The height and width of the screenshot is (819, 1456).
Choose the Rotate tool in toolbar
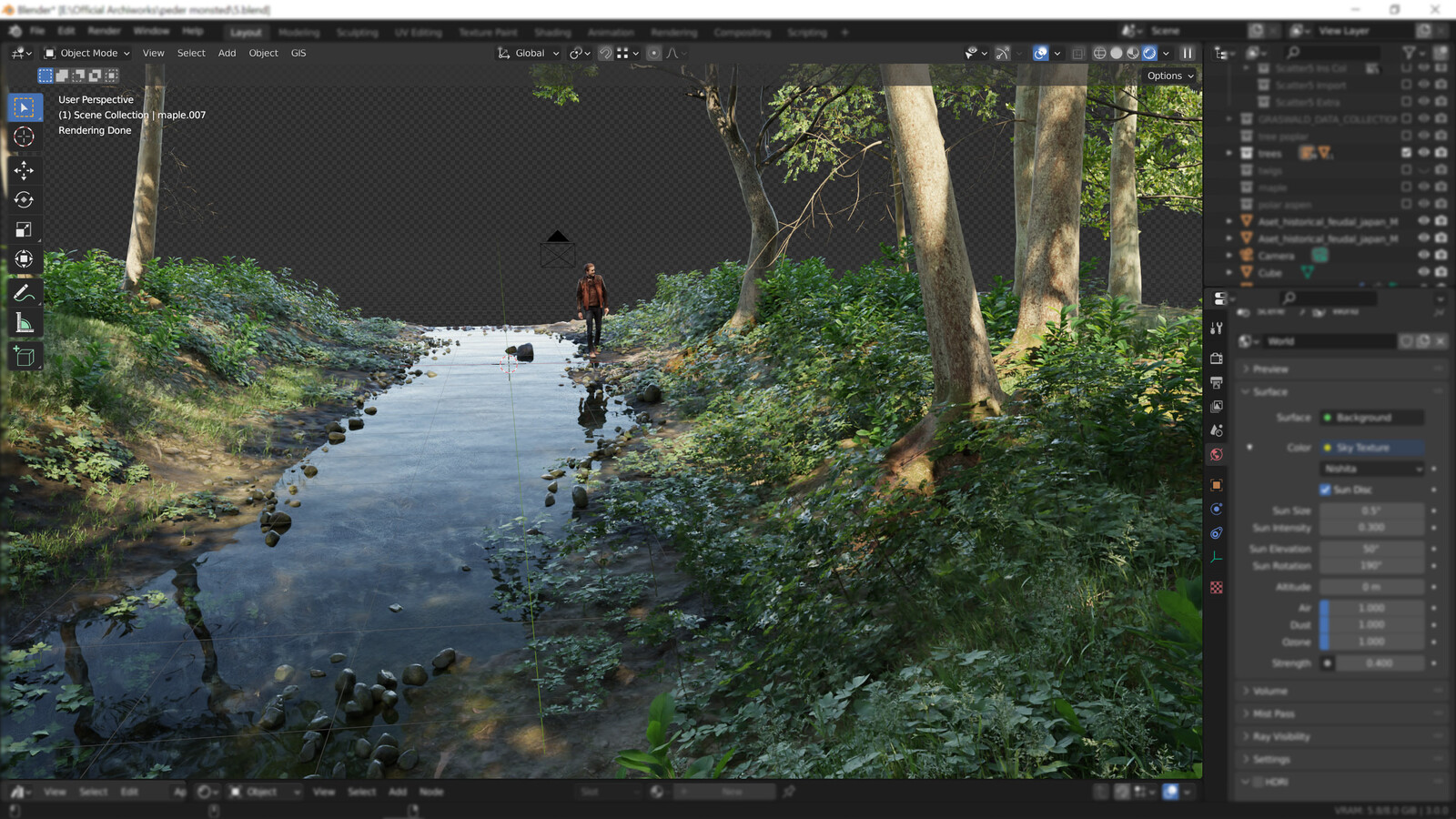pyautogui.click(x=25, y=199)
